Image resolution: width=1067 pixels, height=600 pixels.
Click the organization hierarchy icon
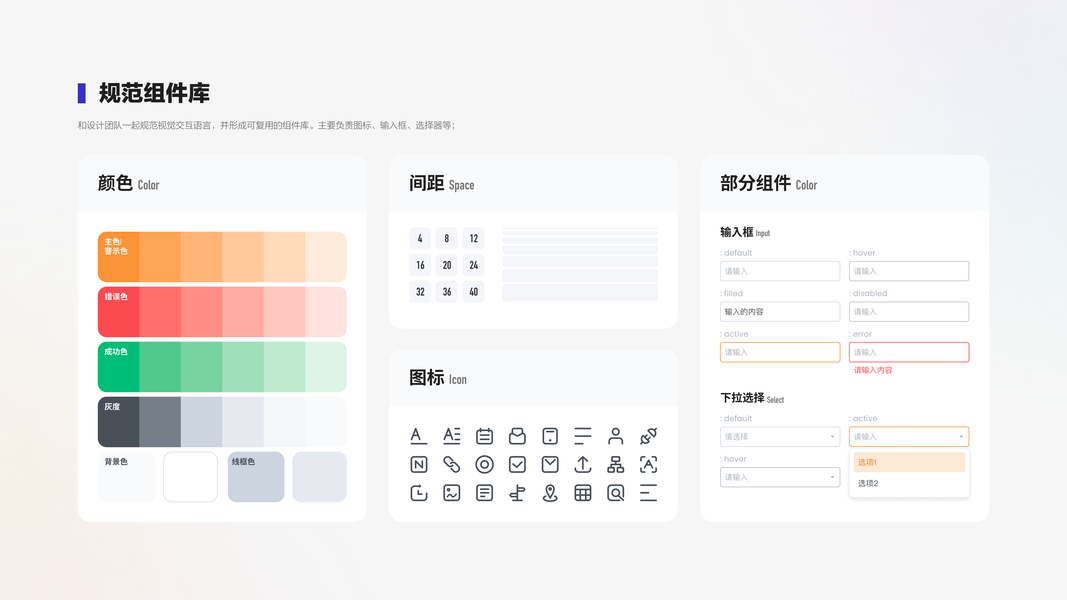[615, 465]
